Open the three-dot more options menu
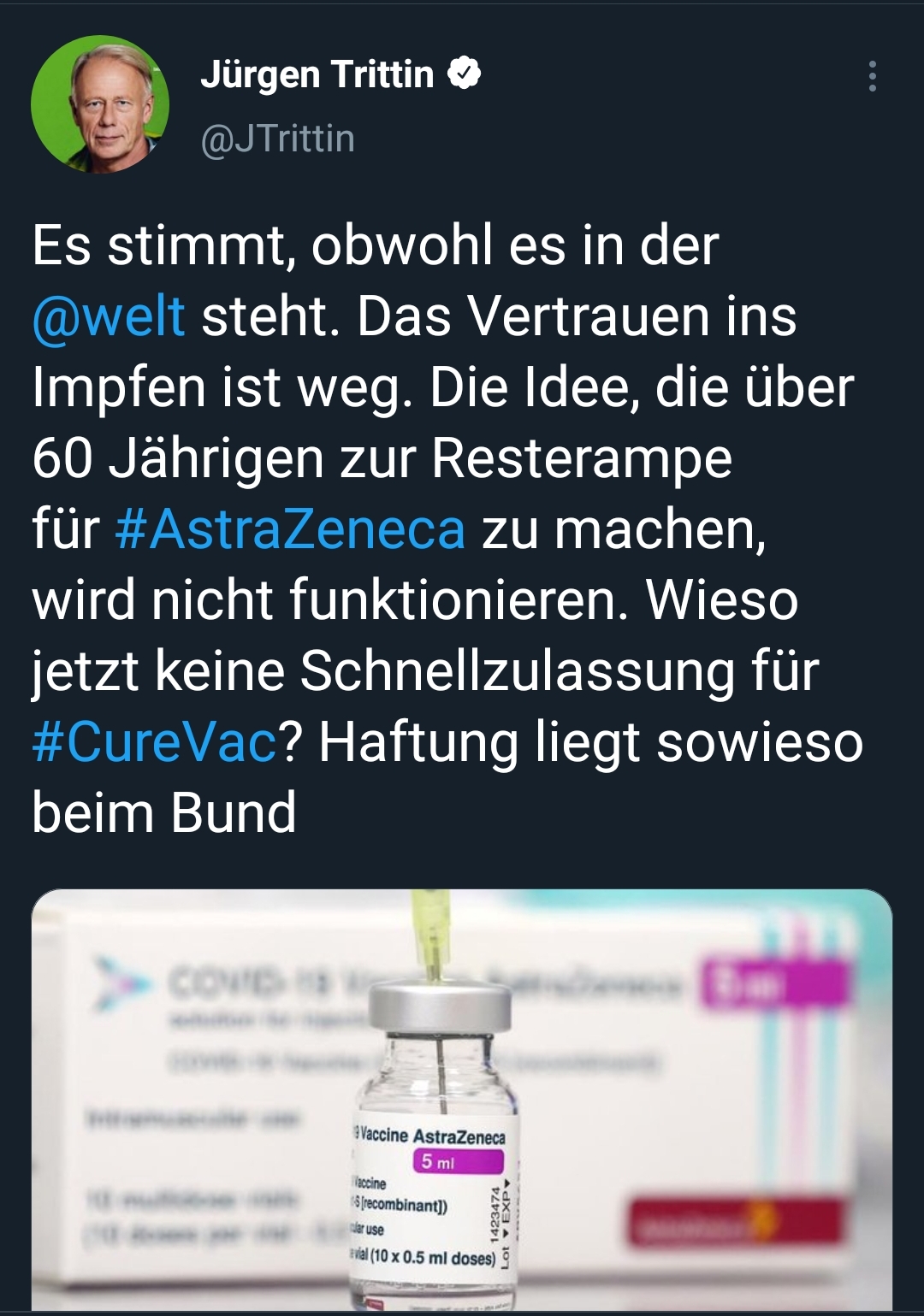Image resolution: width=924 pixels, height=1316 pixels. click(872, 76)
